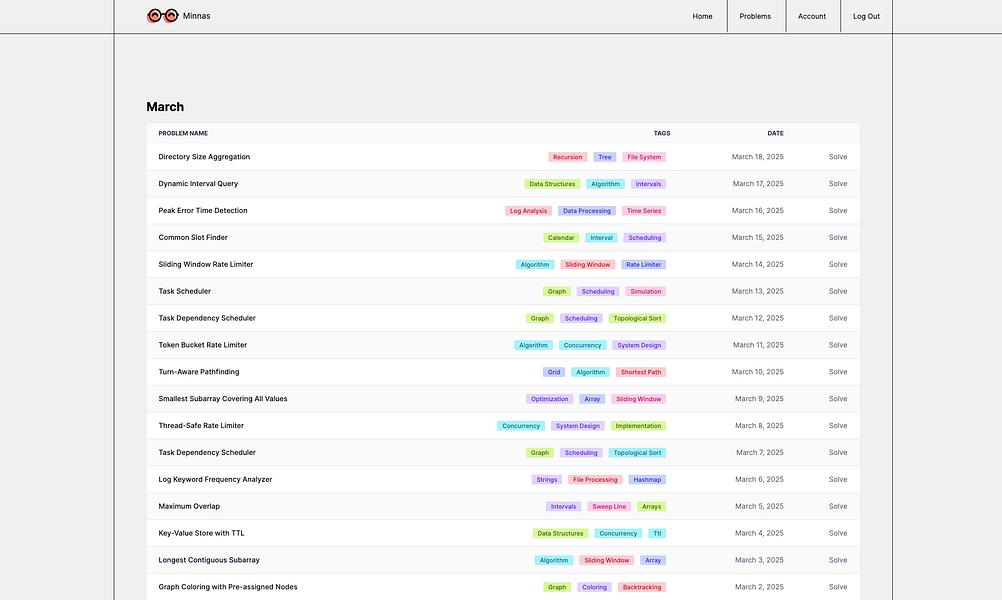1002x600 pixels.
Task: Click Solve for Turn-Aware Pathfinding
Action: 838,372
